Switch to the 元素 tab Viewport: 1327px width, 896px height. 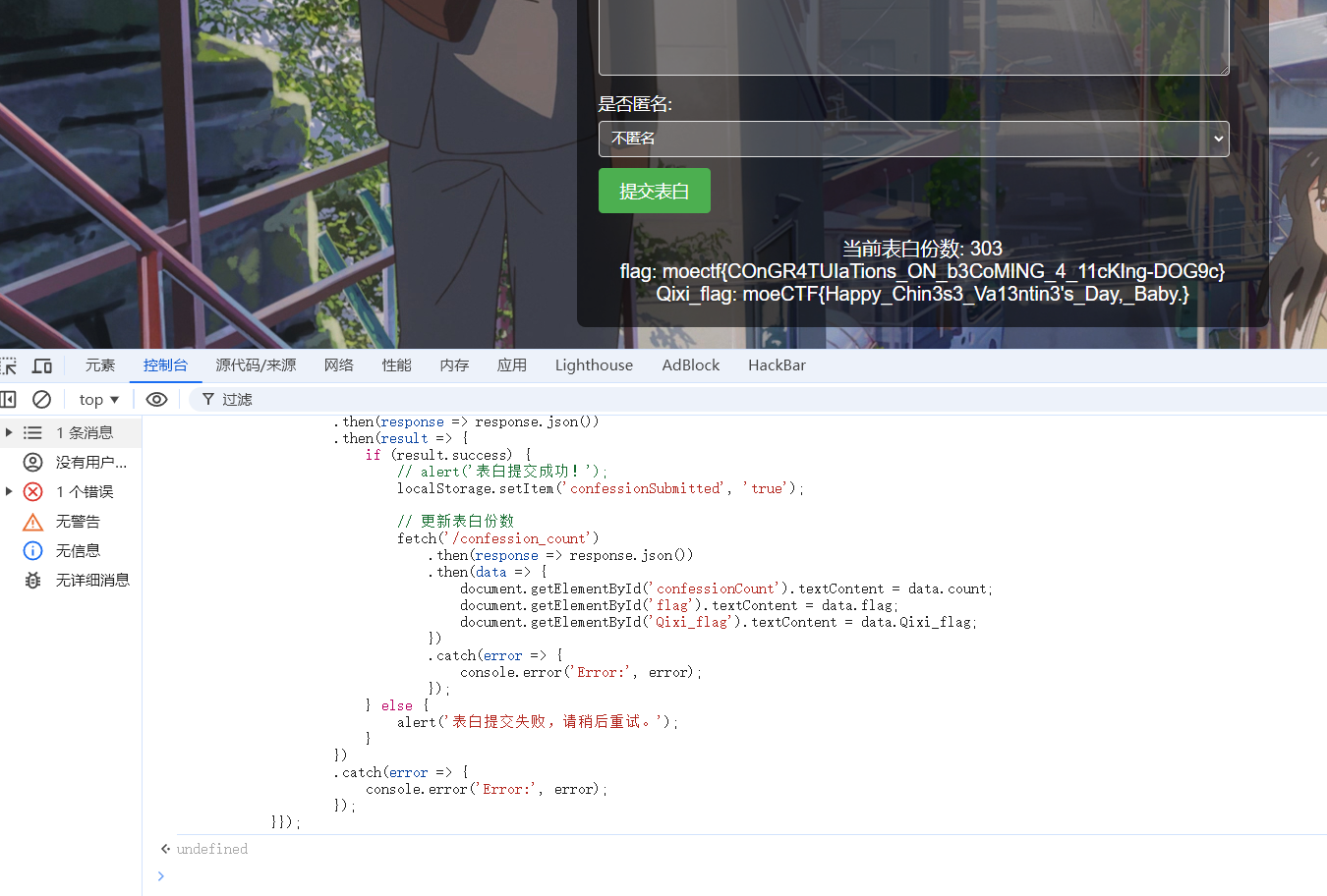tap(100, 365)
